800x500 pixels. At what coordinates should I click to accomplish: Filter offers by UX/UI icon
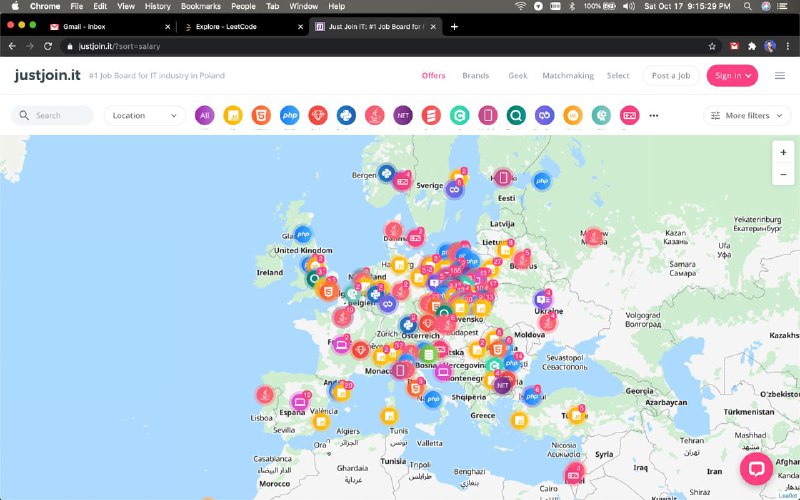572,115
